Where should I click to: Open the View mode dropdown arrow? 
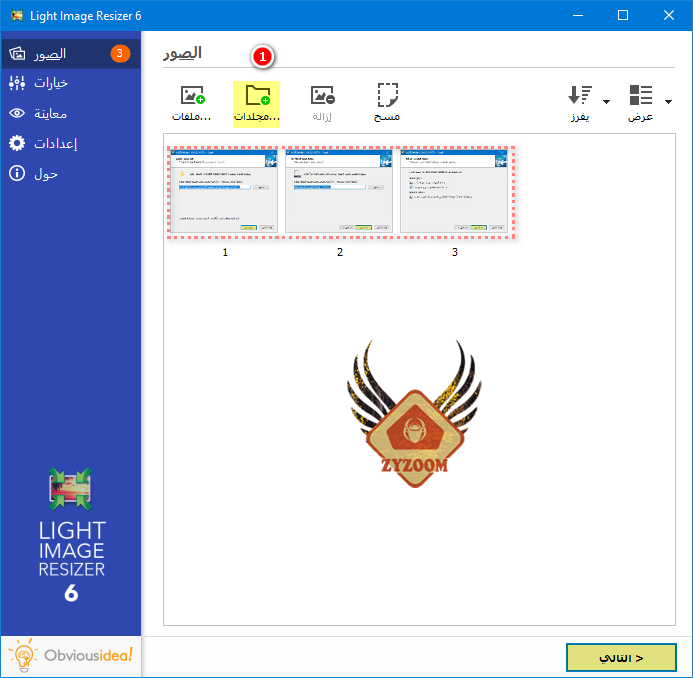[x=668, y=102]
